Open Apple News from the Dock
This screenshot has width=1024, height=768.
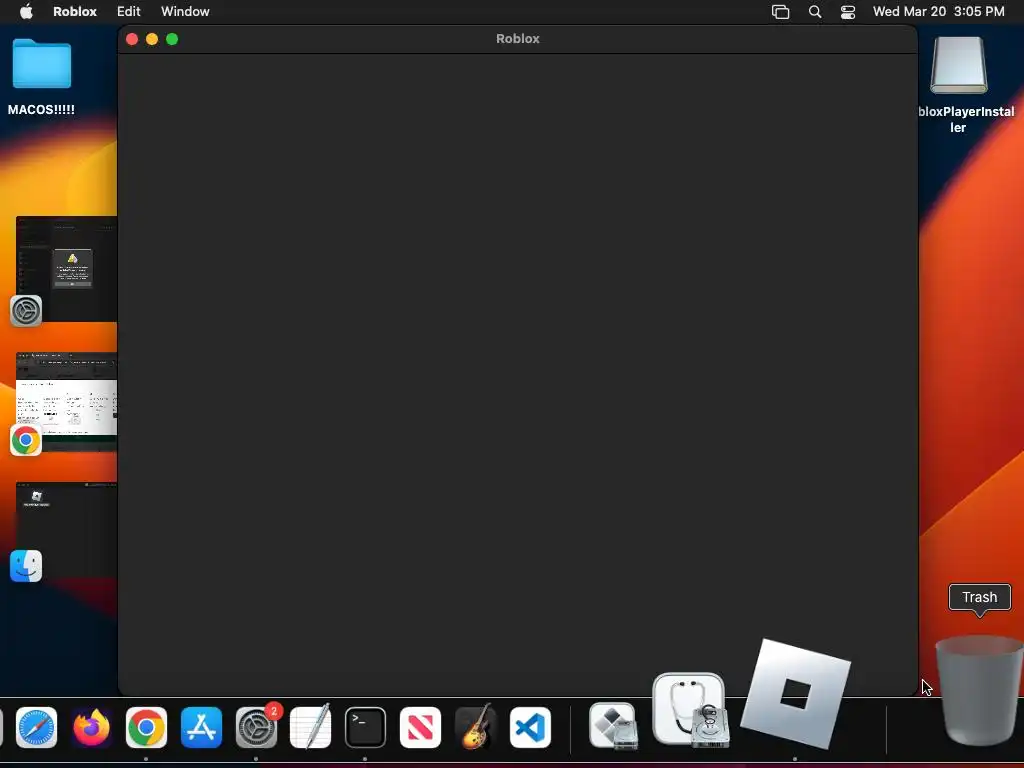420,727
